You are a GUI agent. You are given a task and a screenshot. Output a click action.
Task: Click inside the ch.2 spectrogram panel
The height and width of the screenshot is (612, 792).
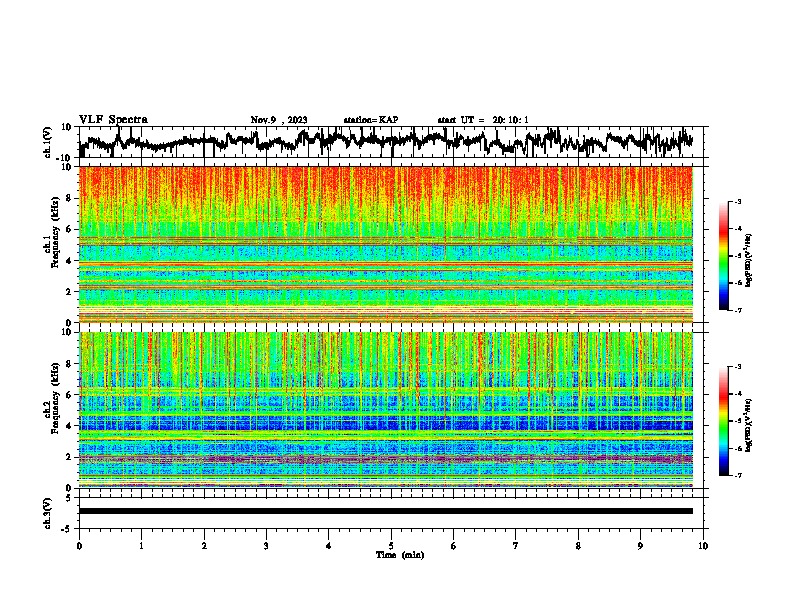point(386,410)
